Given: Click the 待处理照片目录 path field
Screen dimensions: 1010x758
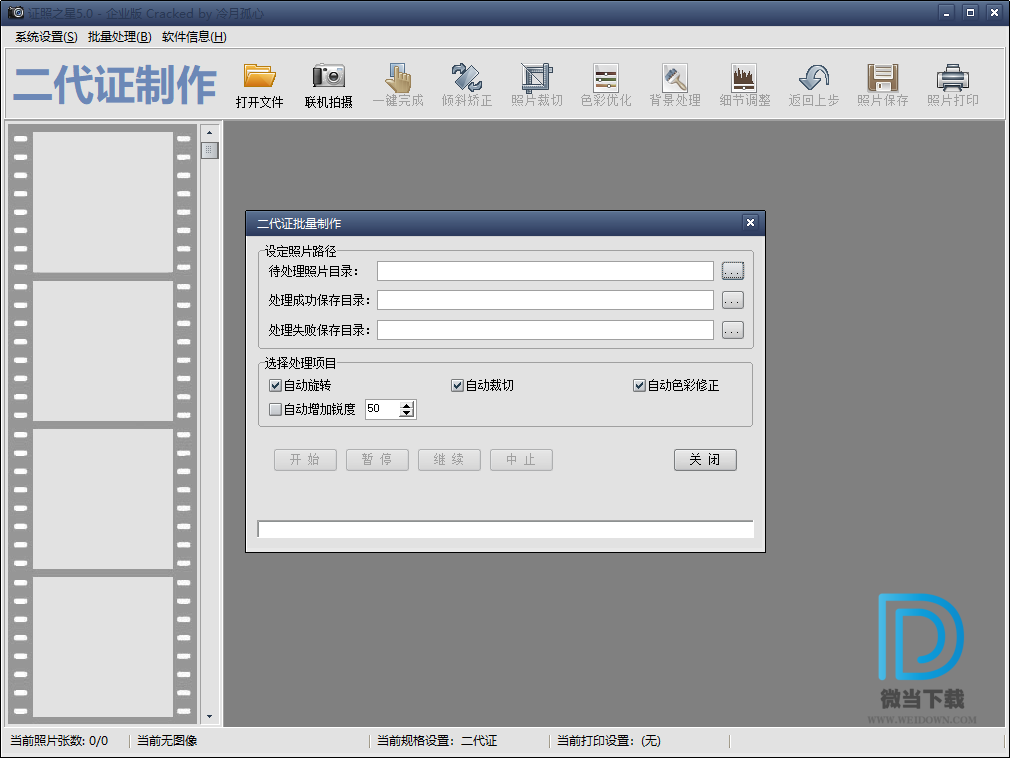Looking at the screenshot, I should (545, 271).
